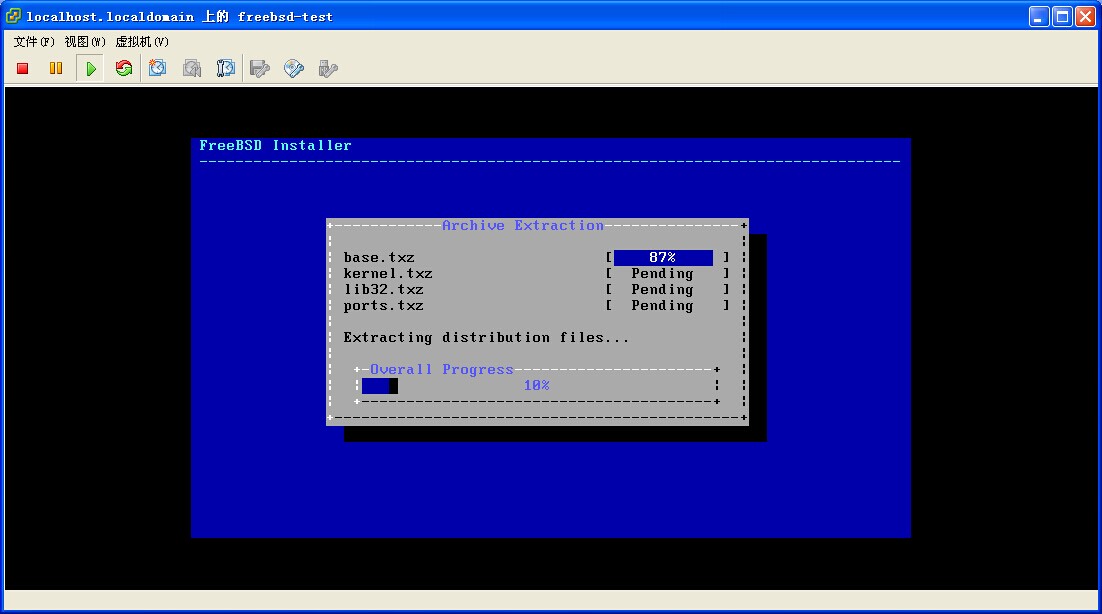Click the USB device connection icon

[x=327, y=68]
